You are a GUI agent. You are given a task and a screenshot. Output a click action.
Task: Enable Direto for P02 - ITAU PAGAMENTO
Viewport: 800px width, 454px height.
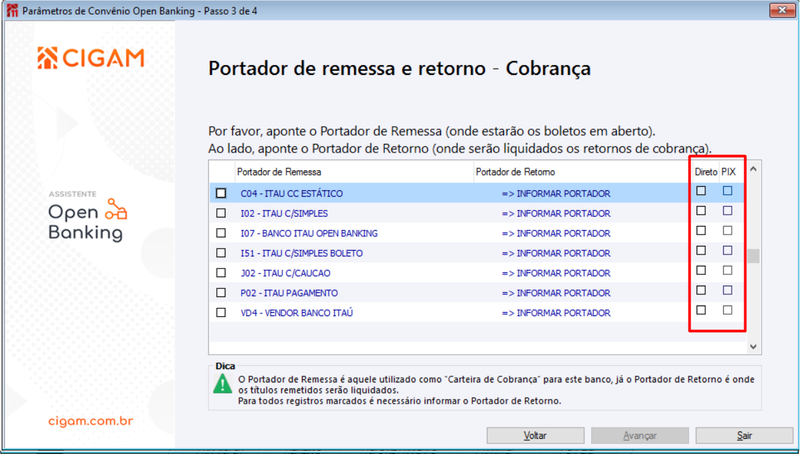(x=702, y=290)
